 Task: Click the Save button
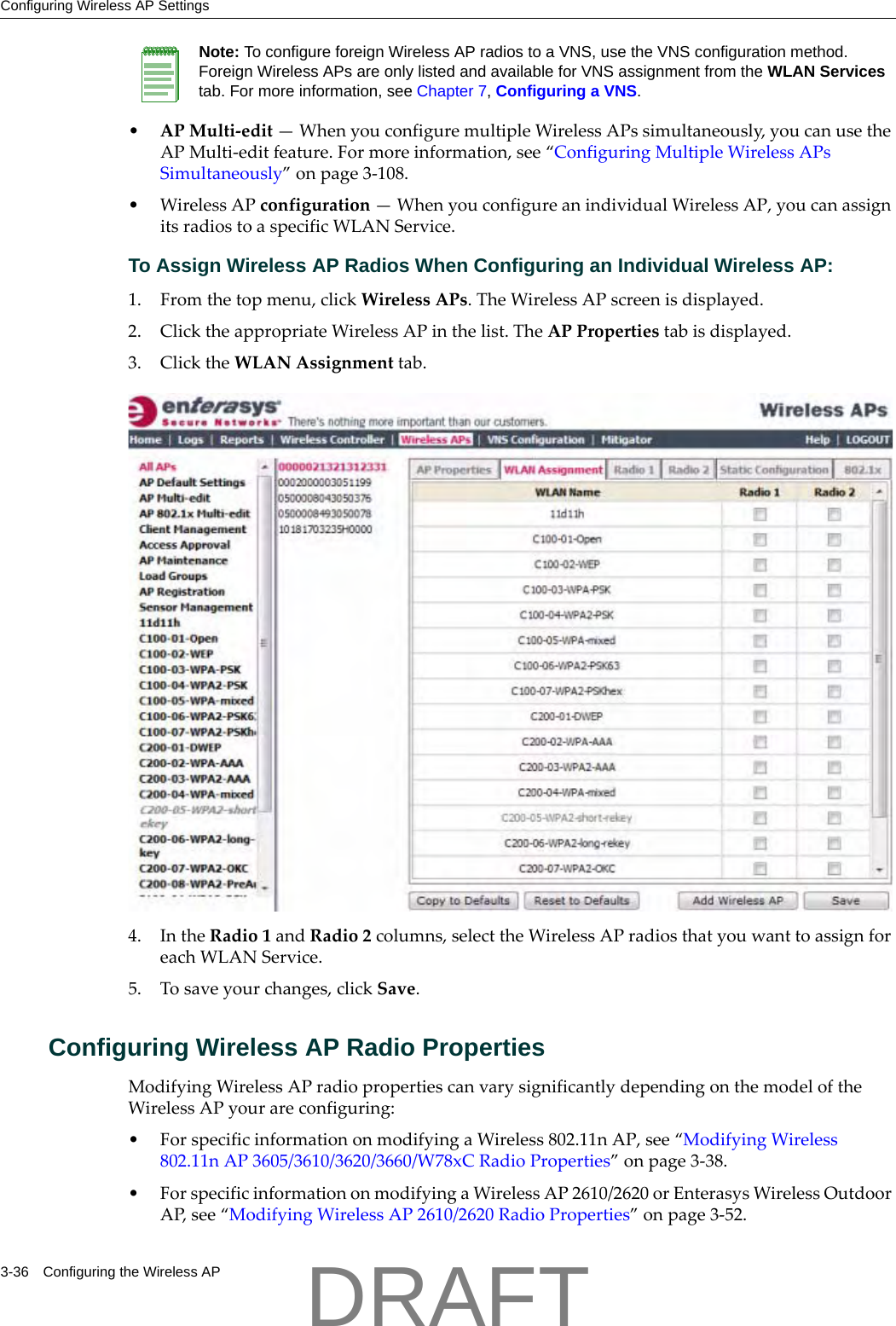(x=845, y=900)
